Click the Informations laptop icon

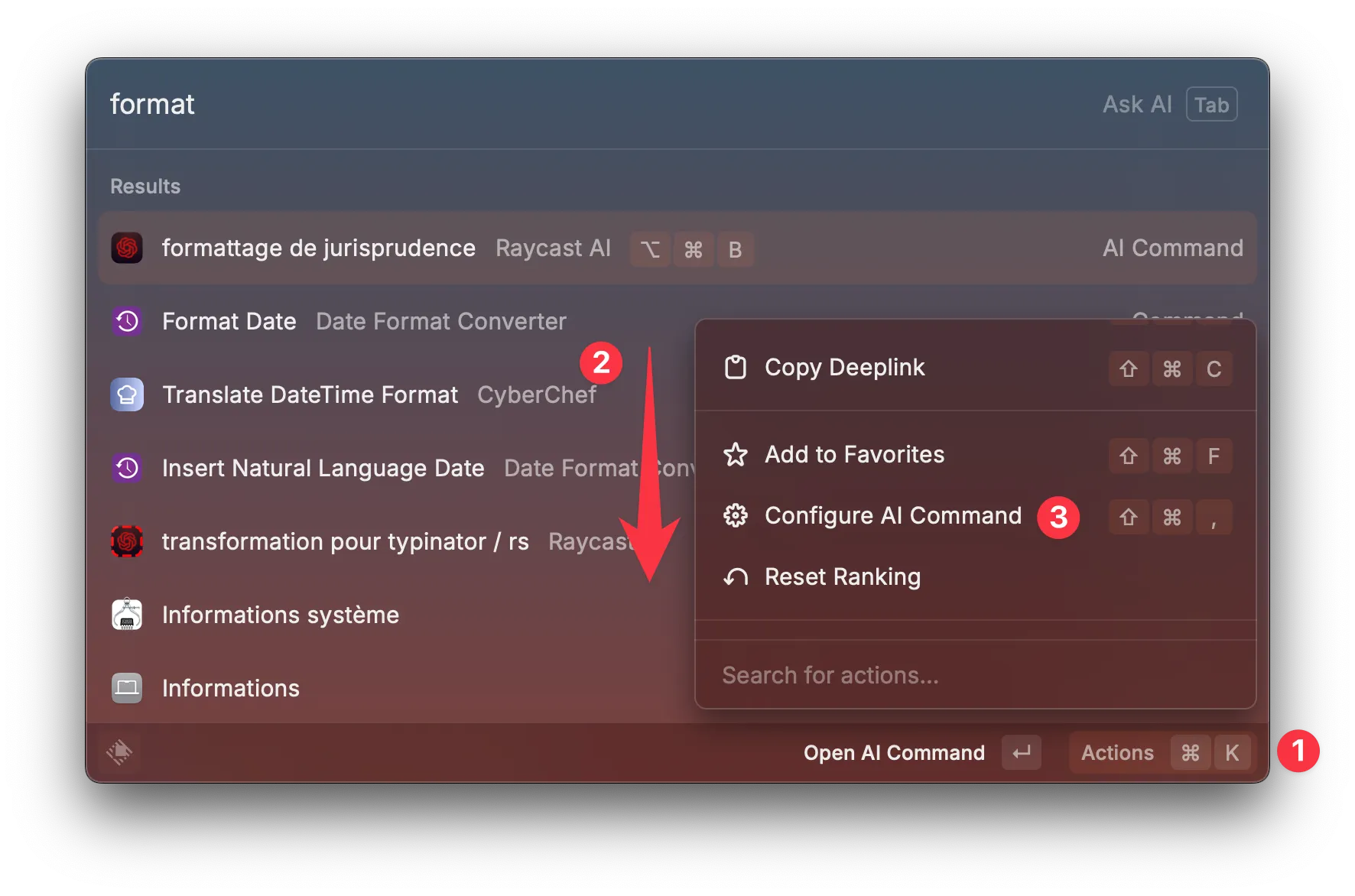tap(127, 688)
